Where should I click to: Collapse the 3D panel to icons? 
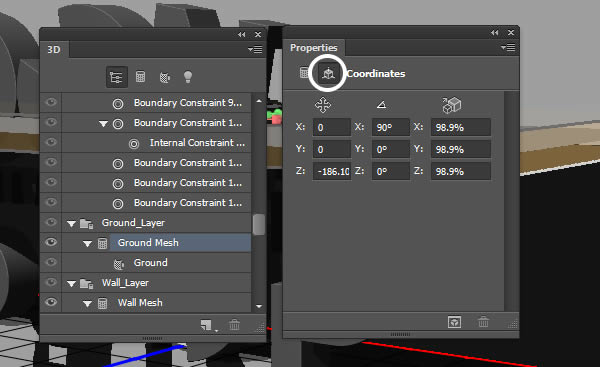[x=241, y=34]
